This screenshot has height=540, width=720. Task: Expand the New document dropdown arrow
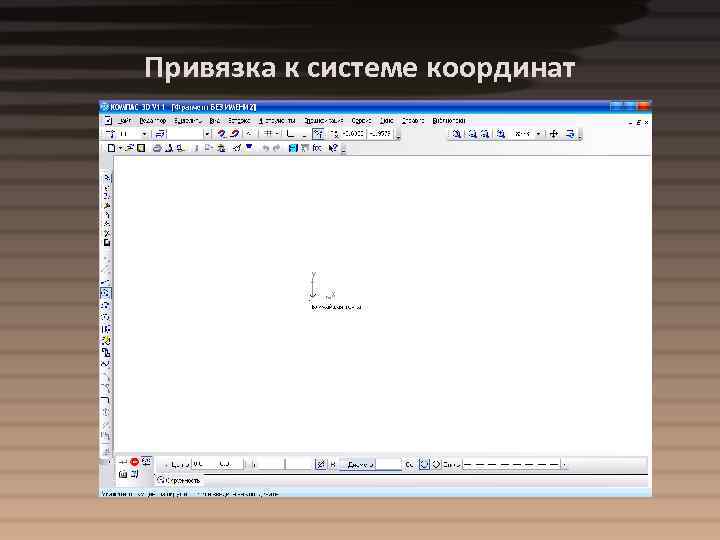coord(120,148)
